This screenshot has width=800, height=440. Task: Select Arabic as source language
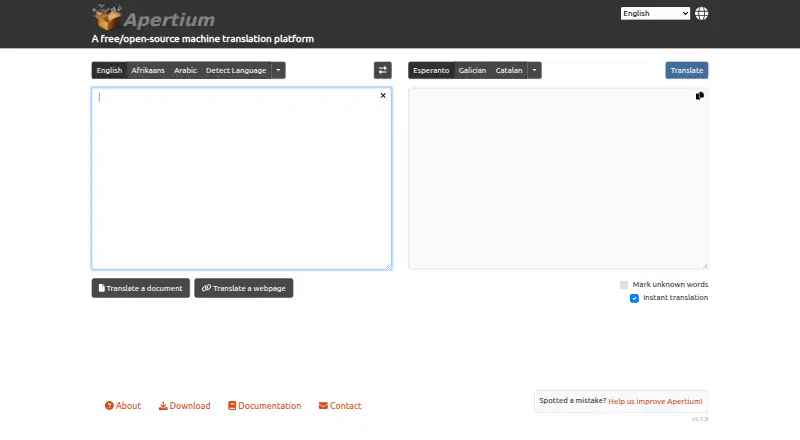point(185,70)
